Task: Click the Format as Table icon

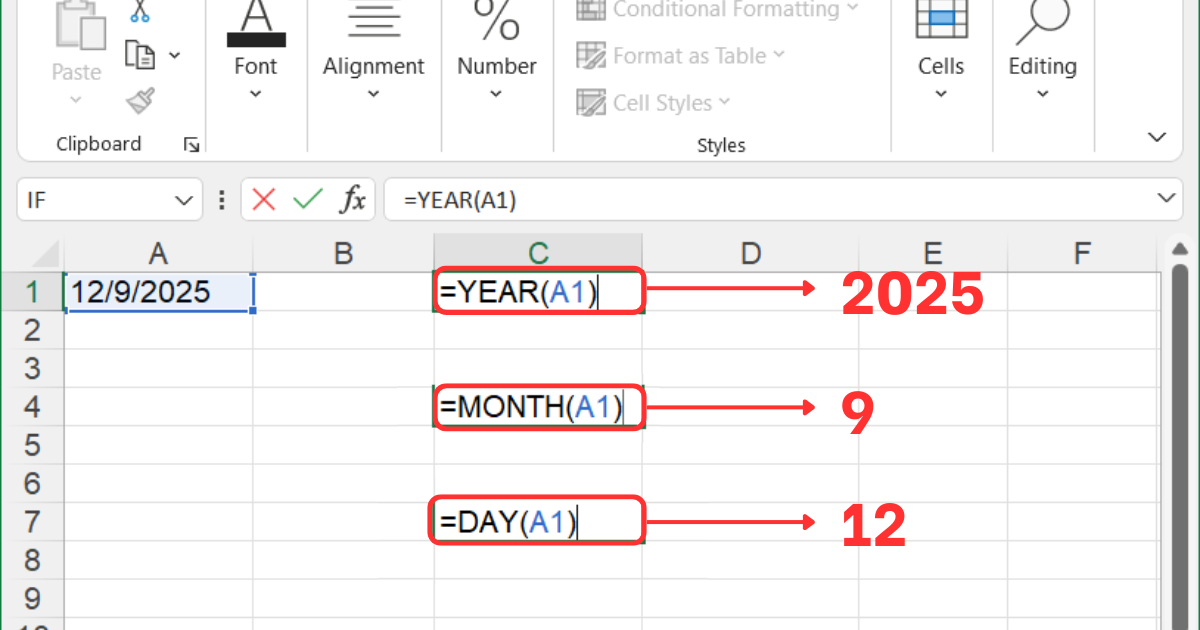Action: point(592,56)
